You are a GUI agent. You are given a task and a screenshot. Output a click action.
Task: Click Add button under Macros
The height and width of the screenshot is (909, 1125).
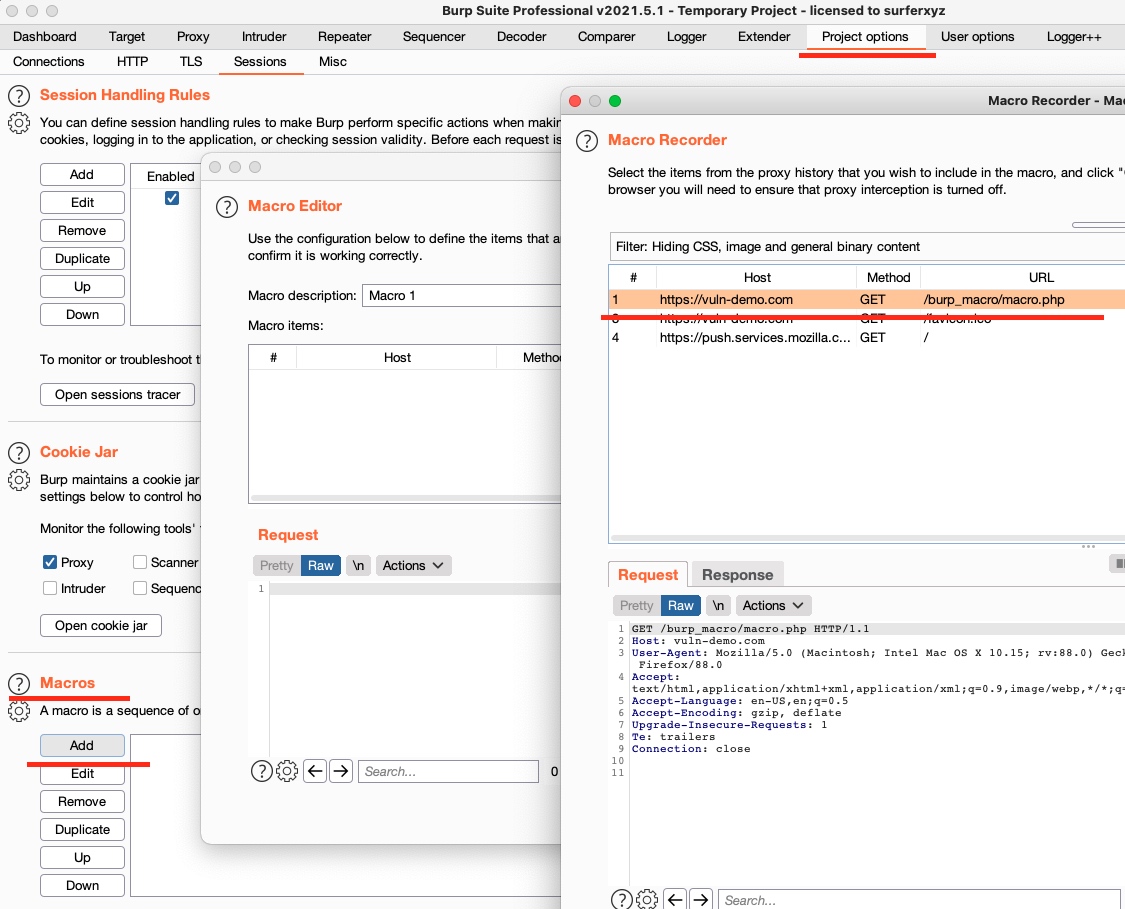click(82, 745)
